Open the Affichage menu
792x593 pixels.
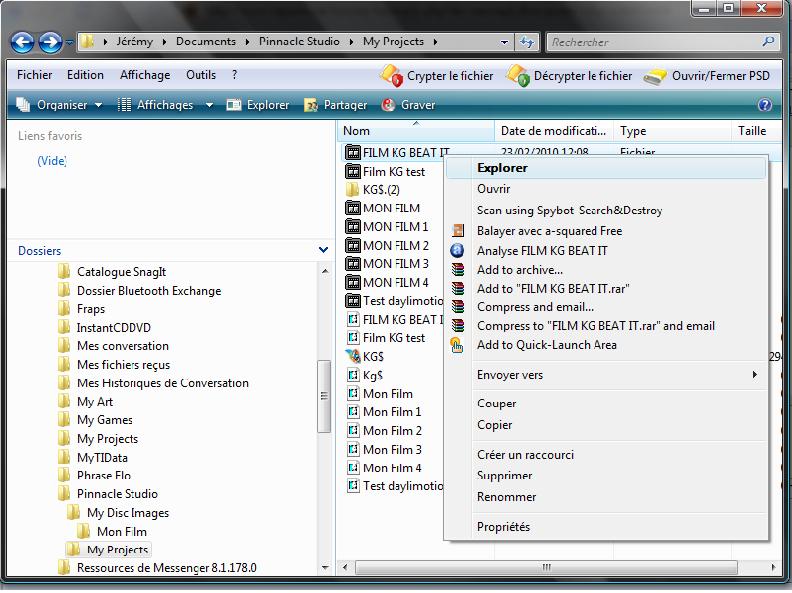(x=145, y=75)
